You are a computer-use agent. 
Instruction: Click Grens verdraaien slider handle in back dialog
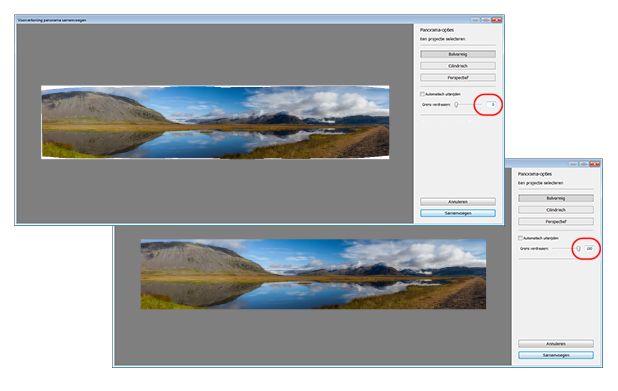click(578, 249)
